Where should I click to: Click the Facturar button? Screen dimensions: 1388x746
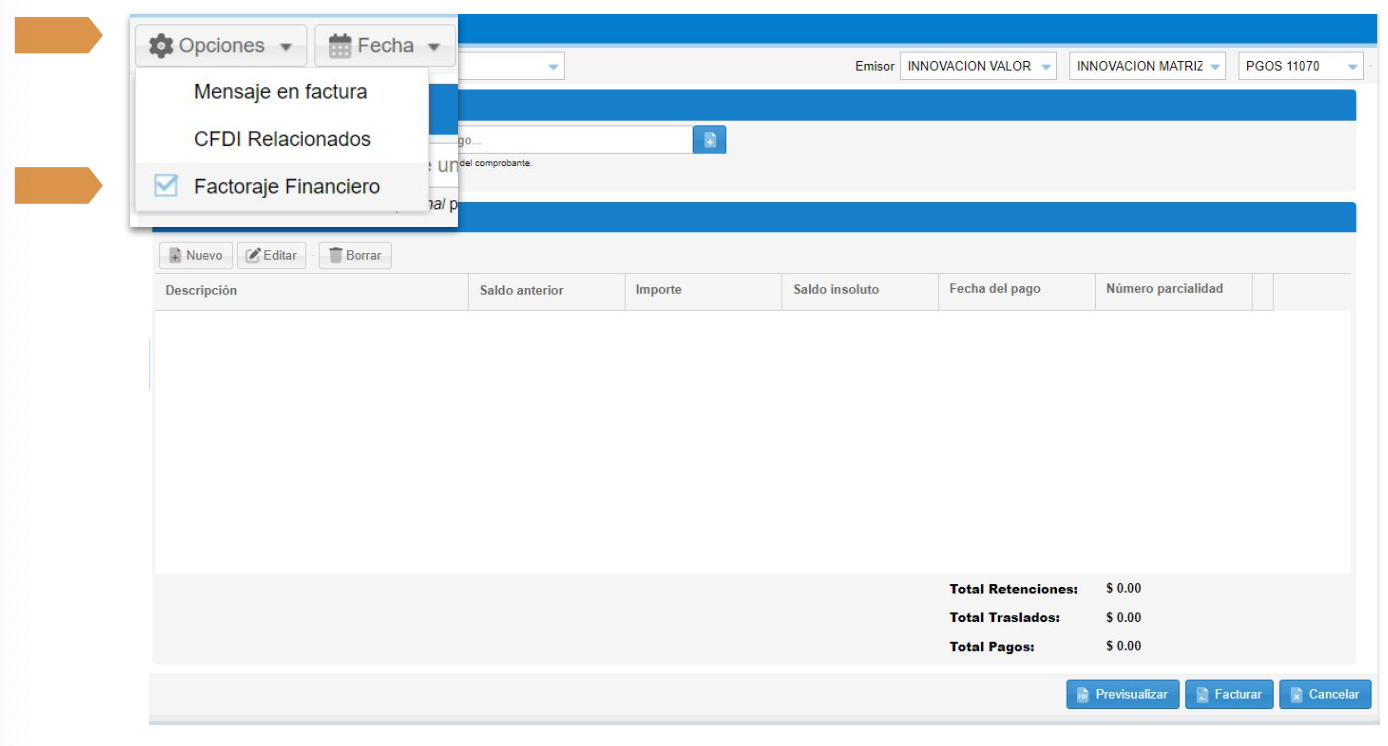(x=1229, y=695)
